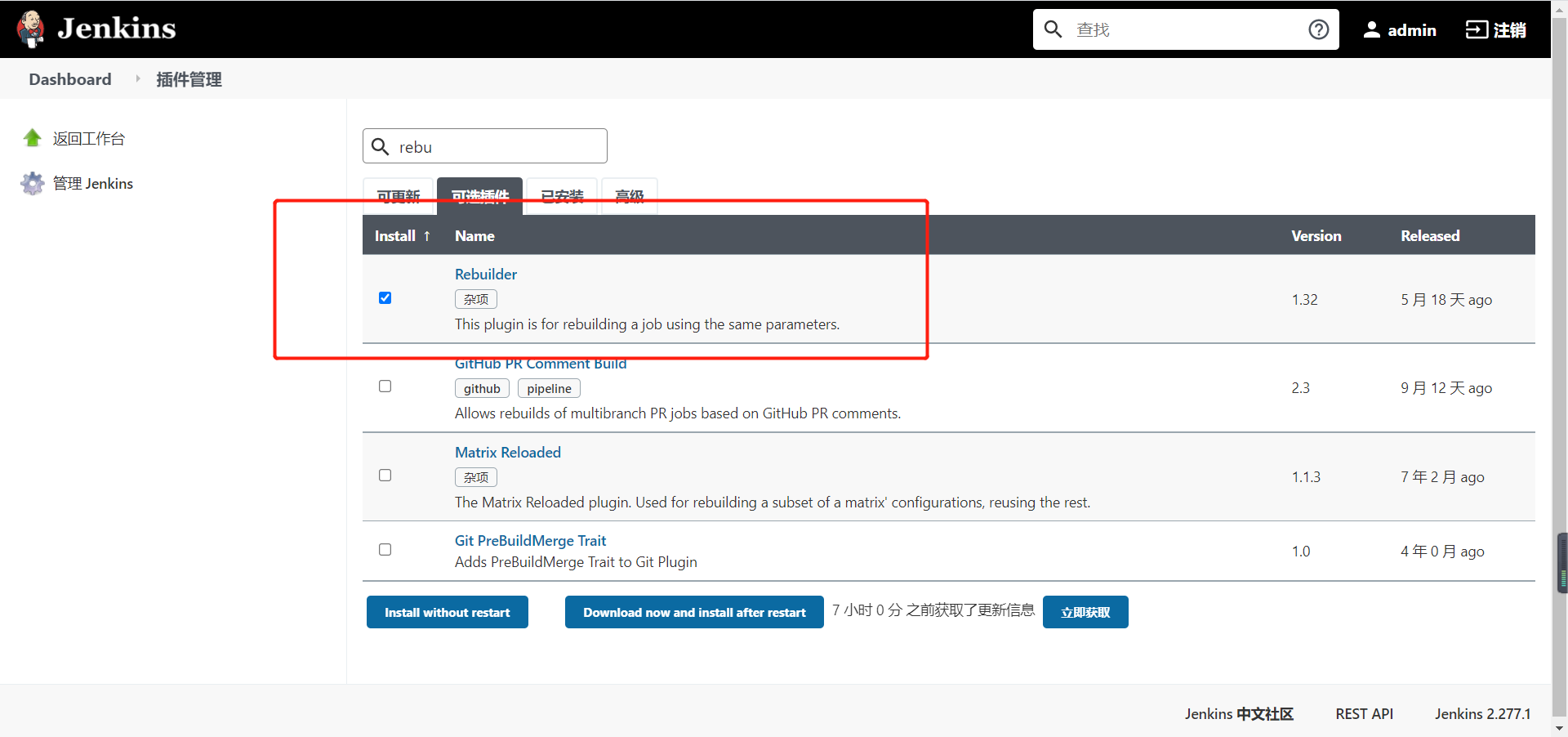
Task: Click the magnifier icon in the plugin filter box
Action: tap(381, 146)
